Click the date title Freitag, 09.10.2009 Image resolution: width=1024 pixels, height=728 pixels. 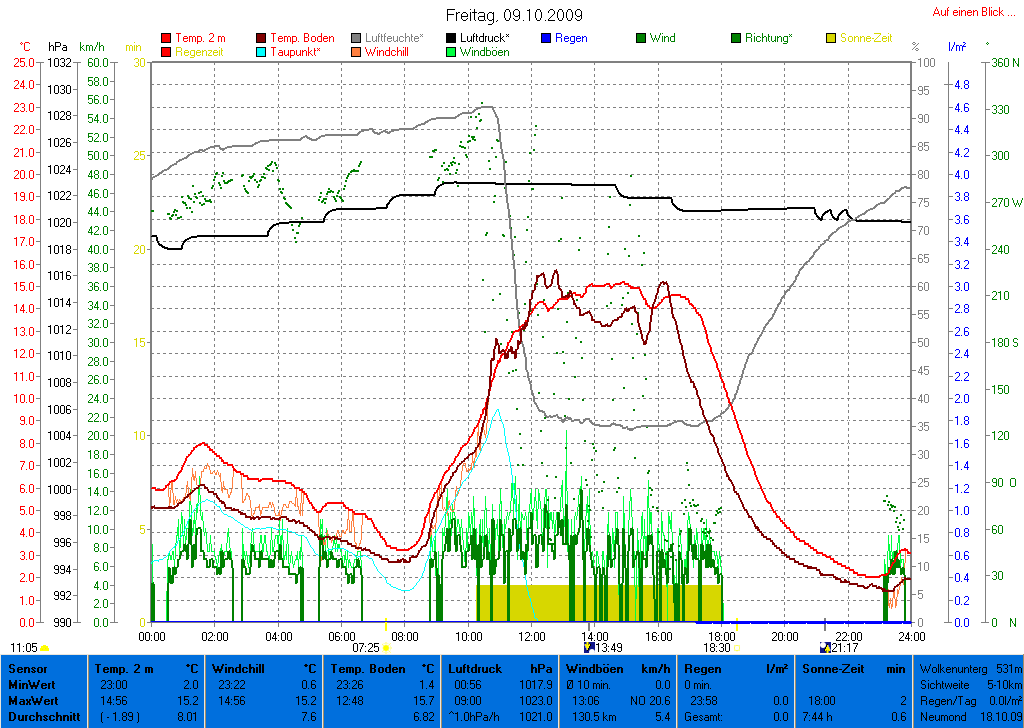[514, 15]
